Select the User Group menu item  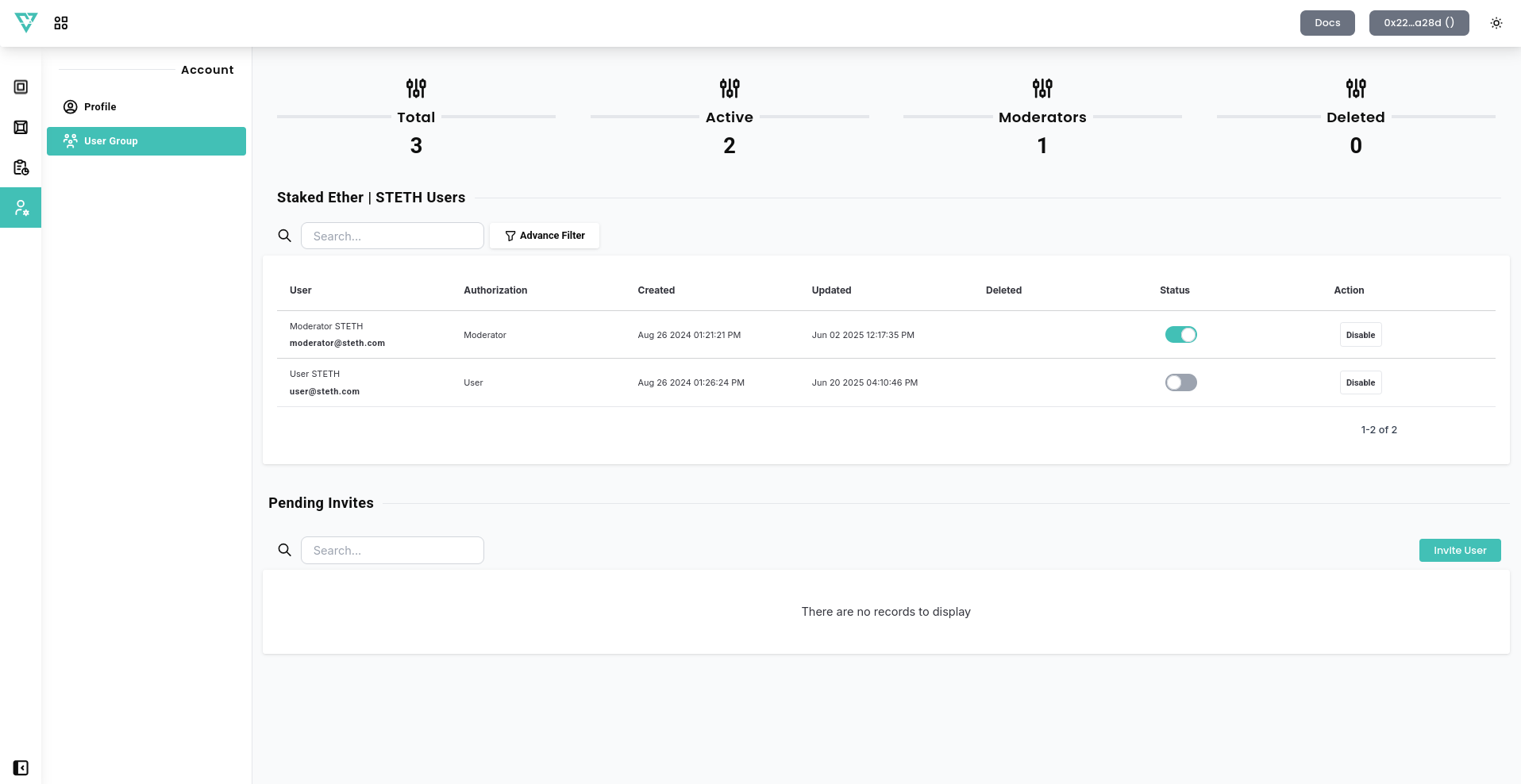pos(146,141)
